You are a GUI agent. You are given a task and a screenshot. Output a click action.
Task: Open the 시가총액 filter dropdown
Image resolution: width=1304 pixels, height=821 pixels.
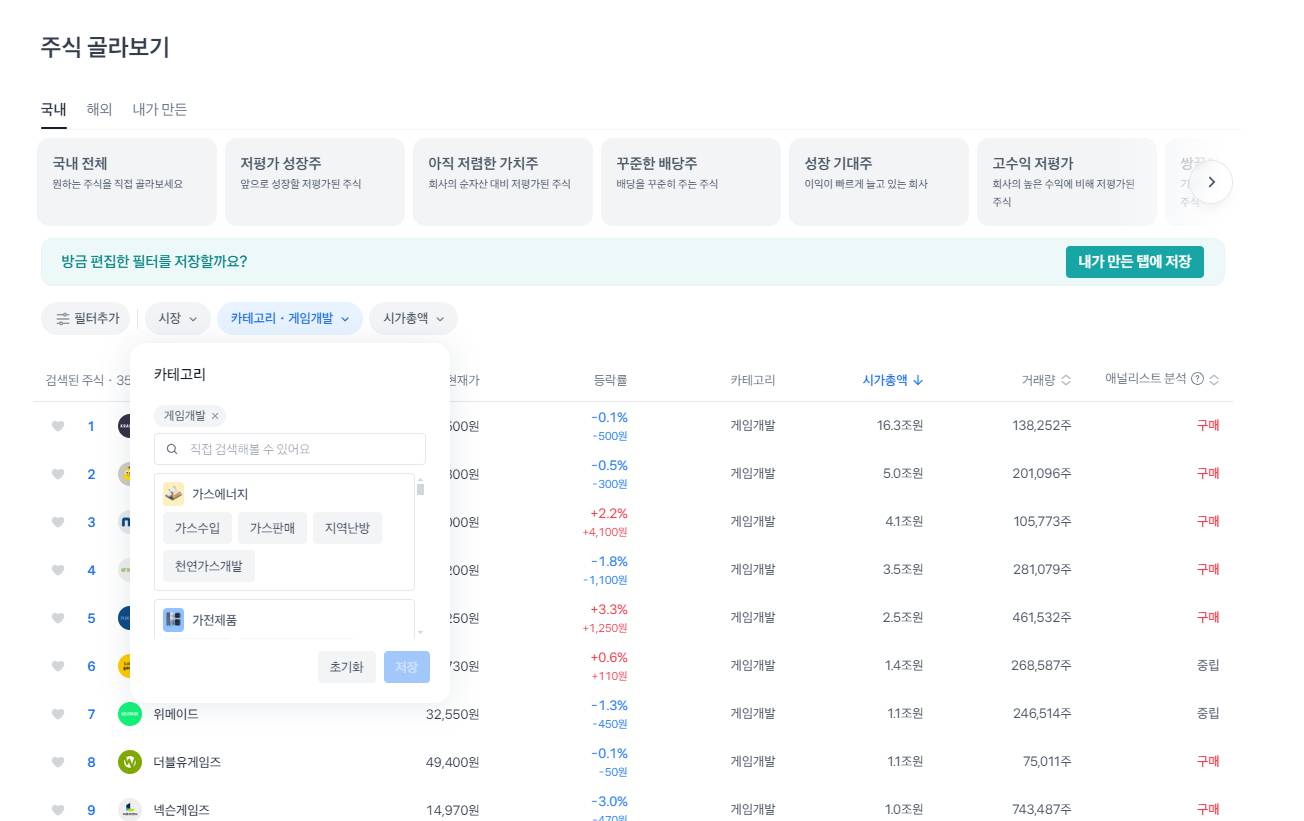coord(412,318)
